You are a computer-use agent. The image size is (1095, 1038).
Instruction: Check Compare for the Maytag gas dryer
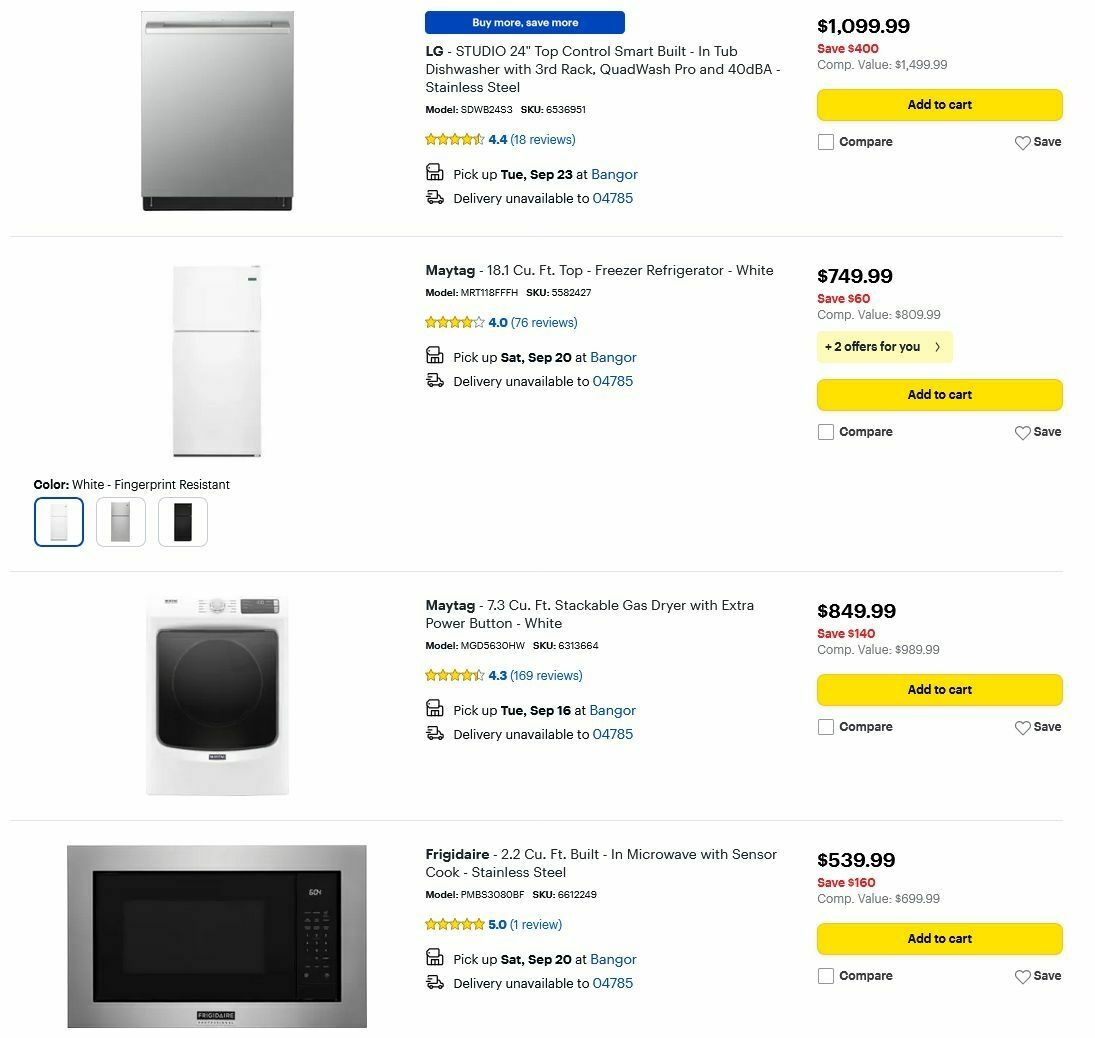826,727
